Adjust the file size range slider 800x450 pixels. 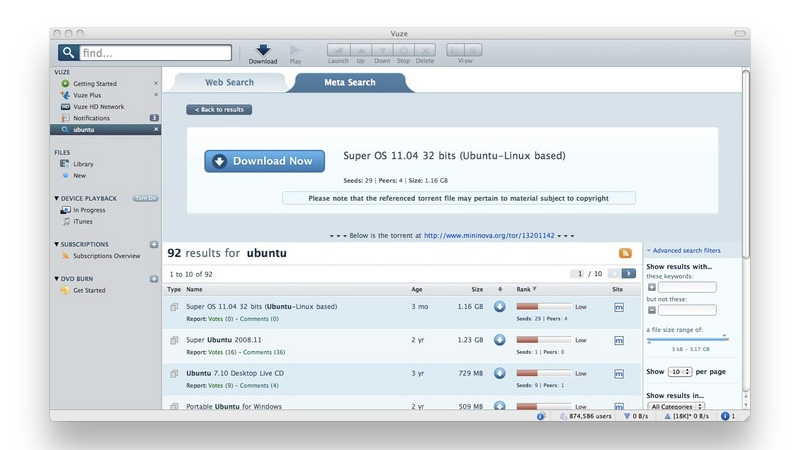tap(686, 340)
